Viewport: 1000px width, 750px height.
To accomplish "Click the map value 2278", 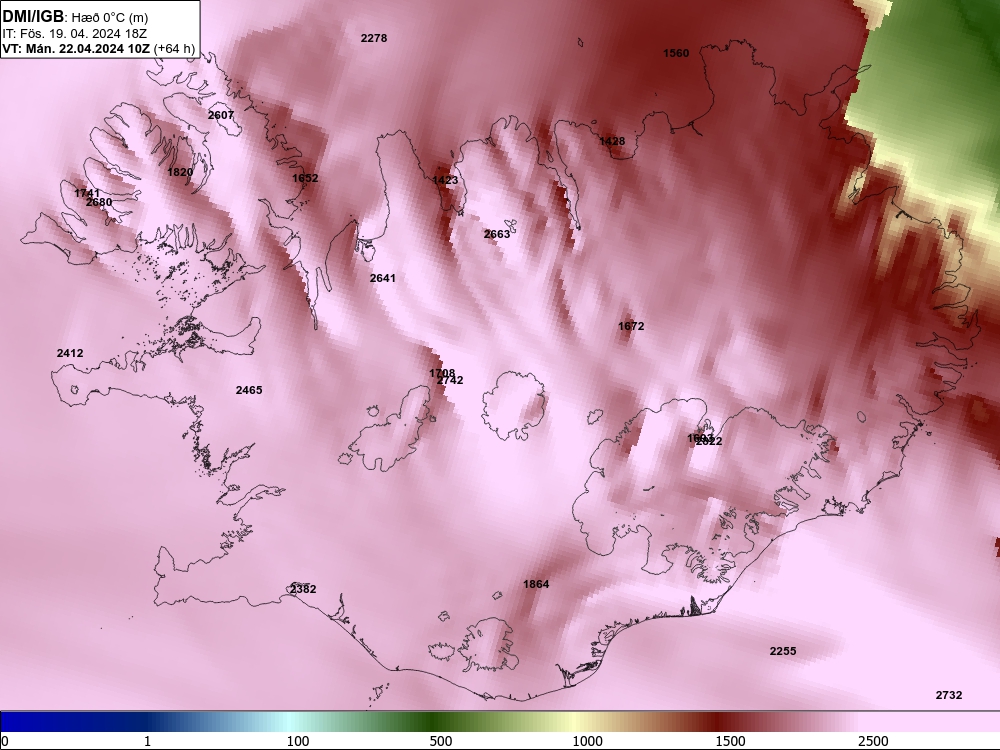I will click(374, 38).
